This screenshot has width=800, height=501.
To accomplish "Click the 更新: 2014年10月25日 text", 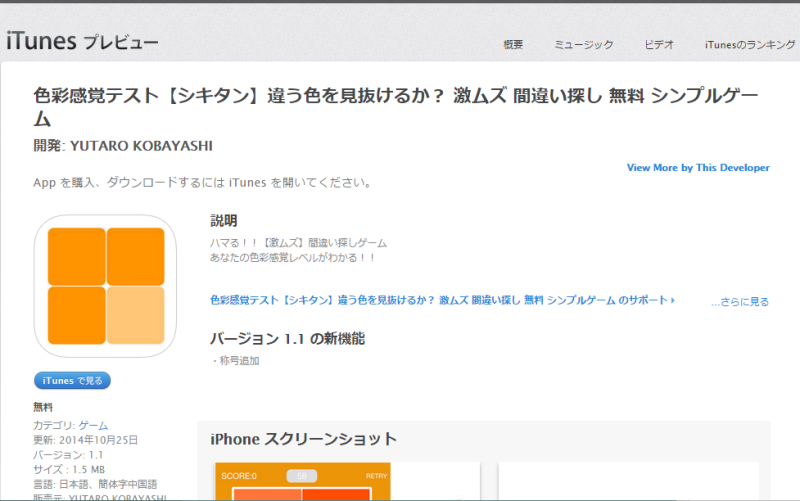I will coord(86,440).
